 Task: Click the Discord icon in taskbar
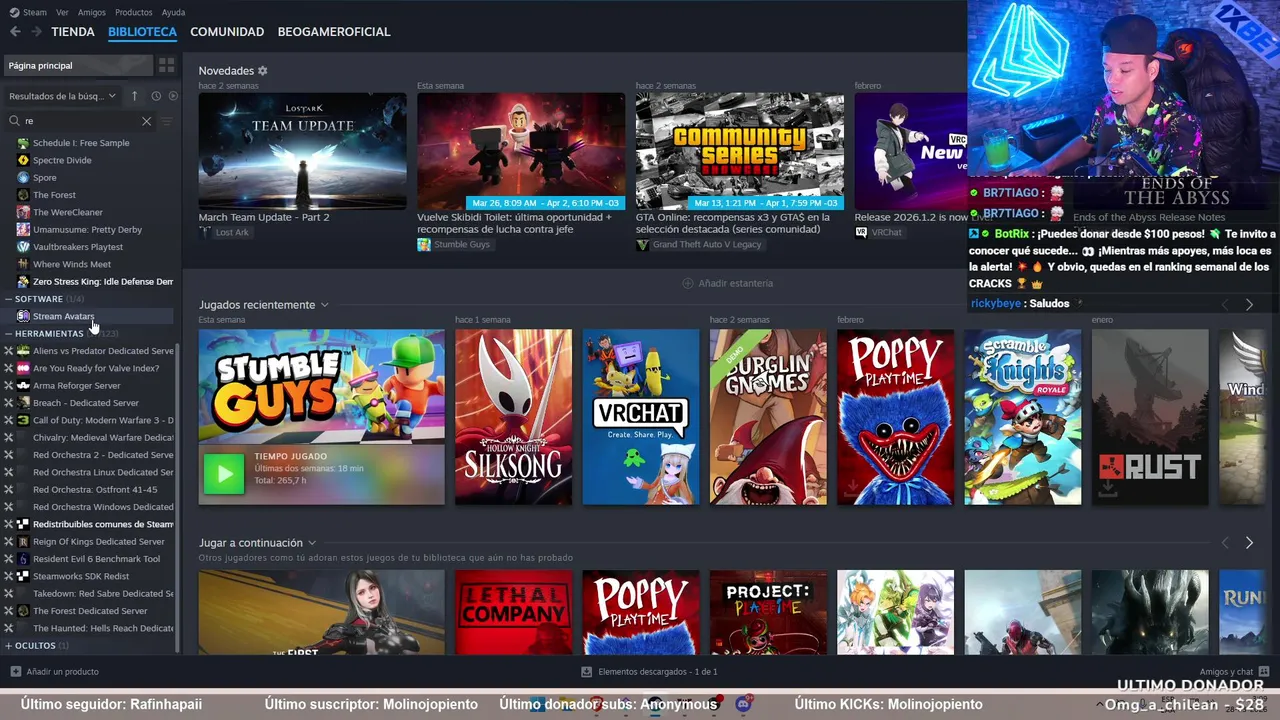click(x=742, y=704)
